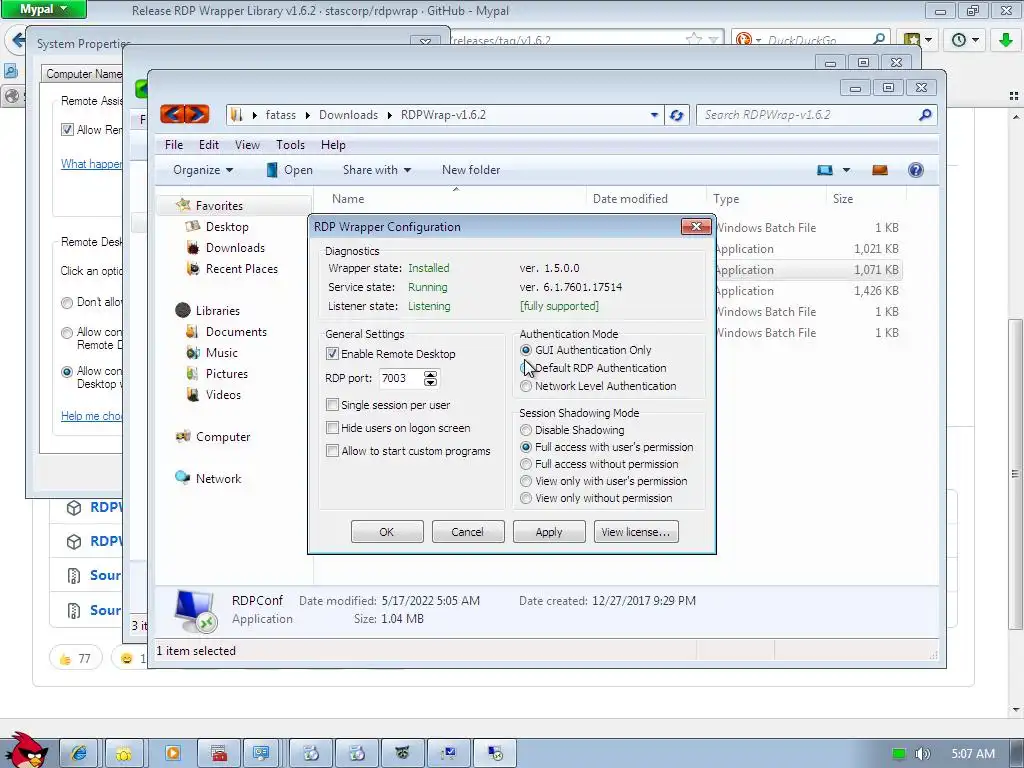1024x768 pixels.
Task: Open the File menu in Explorer
Action: 174,144
